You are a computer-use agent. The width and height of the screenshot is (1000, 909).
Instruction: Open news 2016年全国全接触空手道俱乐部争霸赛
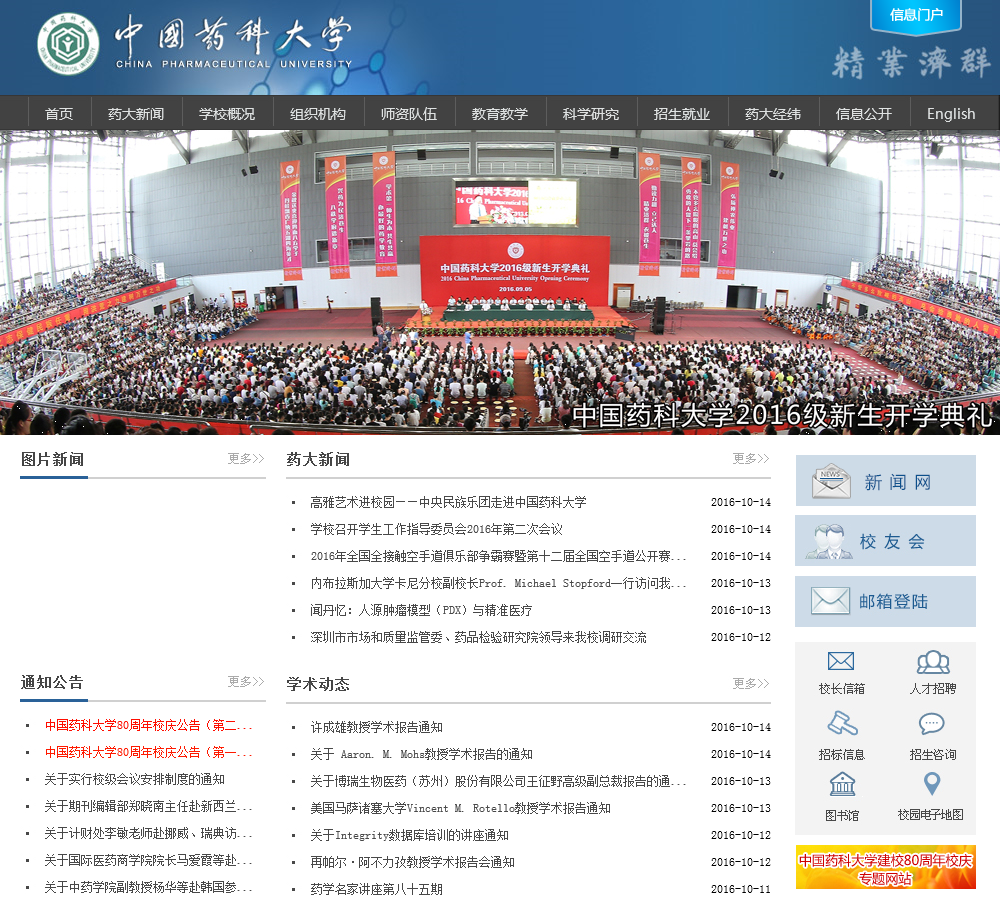498,556
